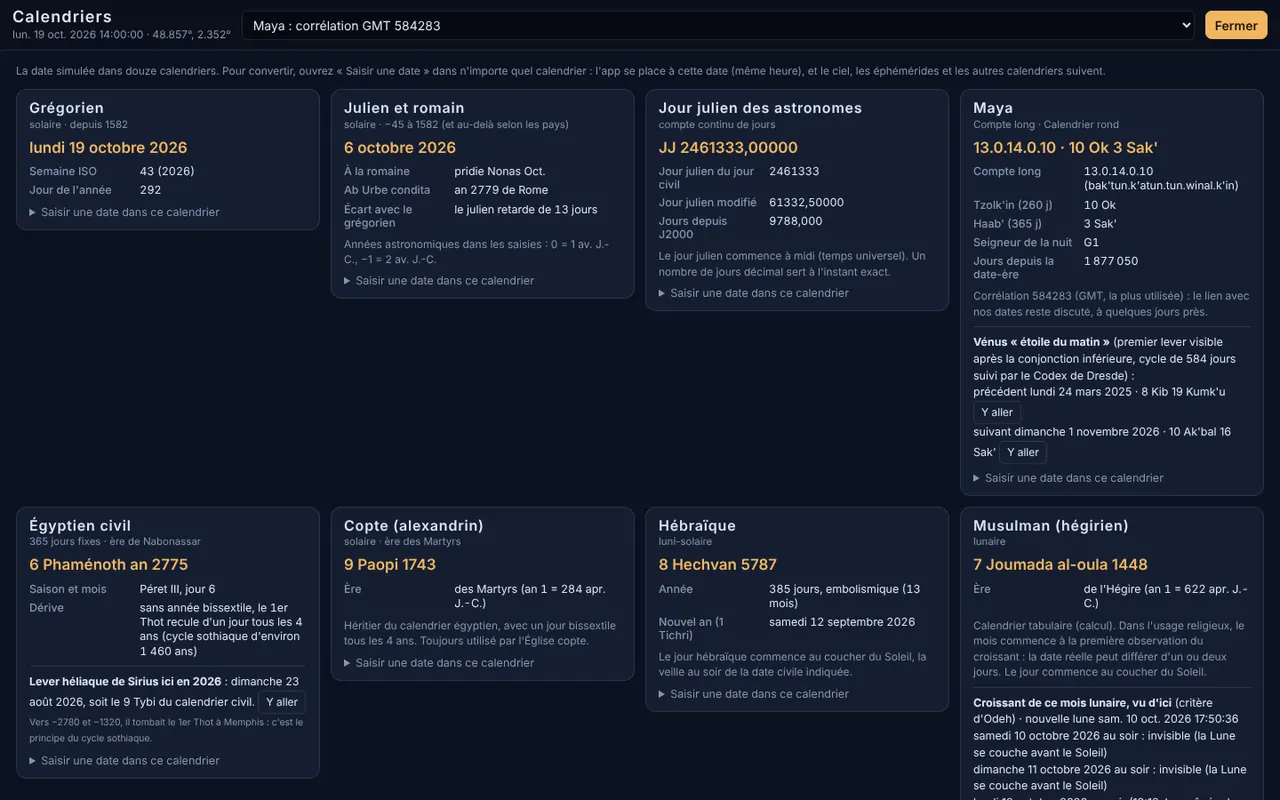Expand "Saisir une date" in the Grégorien card

(124, 212)
